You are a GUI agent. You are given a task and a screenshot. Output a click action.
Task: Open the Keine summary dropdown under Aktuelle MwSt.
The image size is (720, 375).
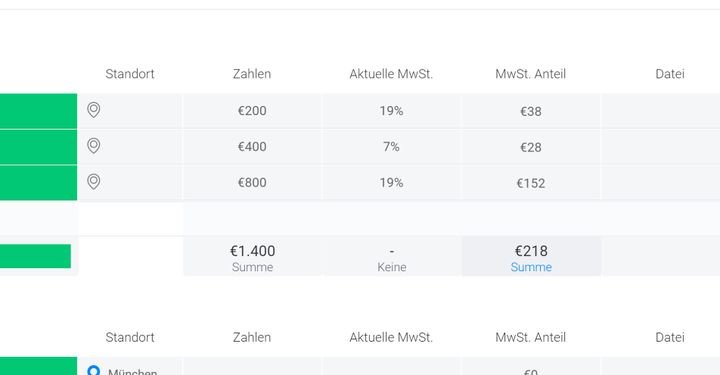392,267
